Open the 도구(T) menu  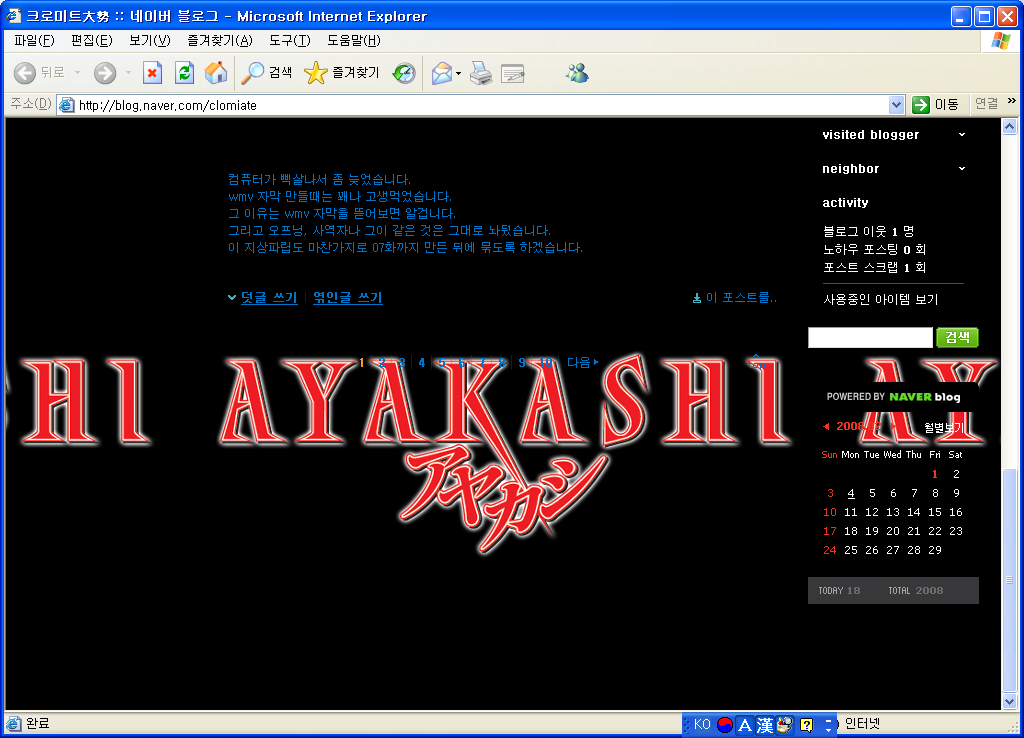pos(290,40)
